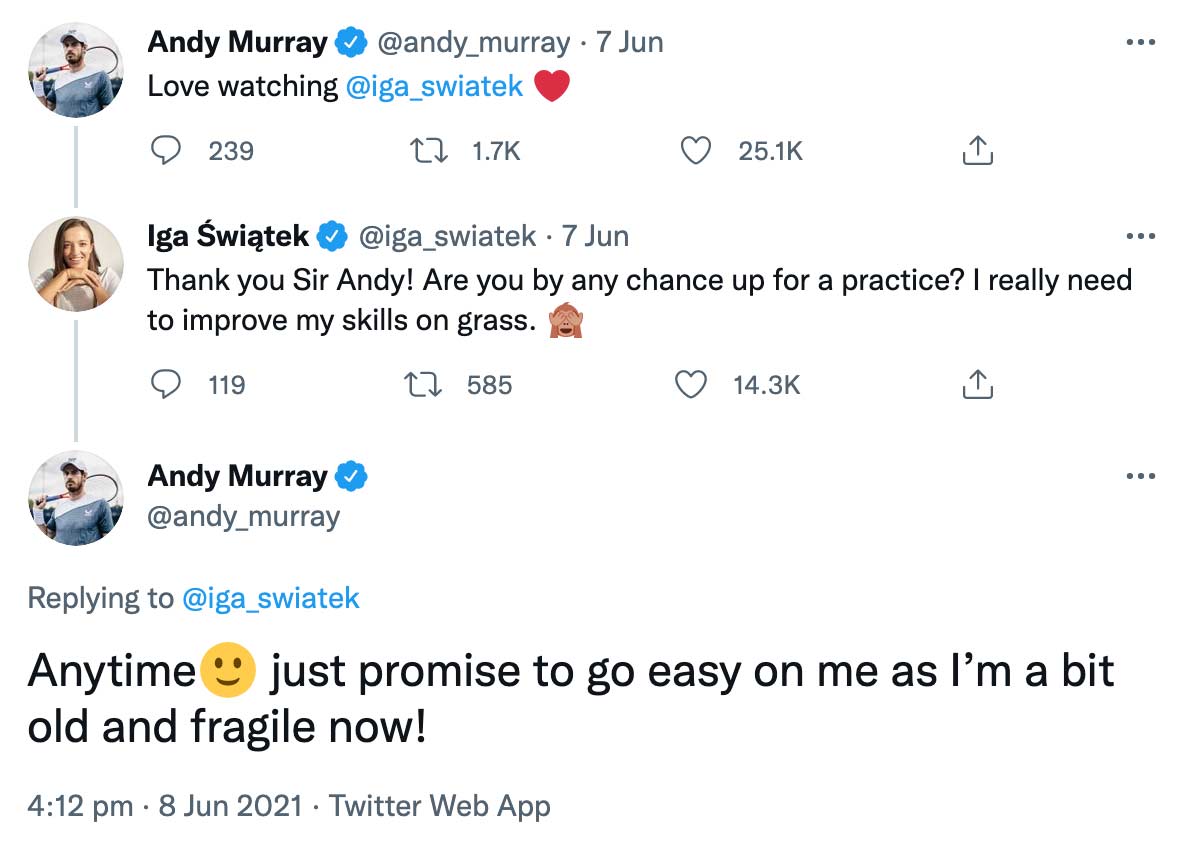
Task: Click the 7 Jun timestamp on Andy's first tweet
Action: (631, 42)
